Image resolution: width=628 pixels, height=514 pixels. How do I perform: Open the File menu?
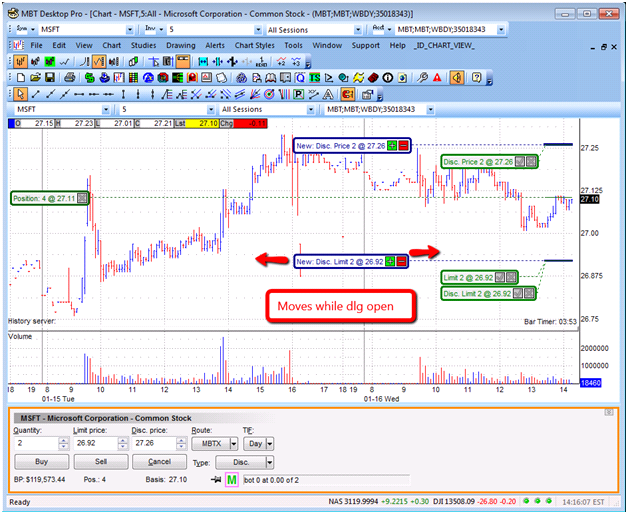tap(36, 46)
